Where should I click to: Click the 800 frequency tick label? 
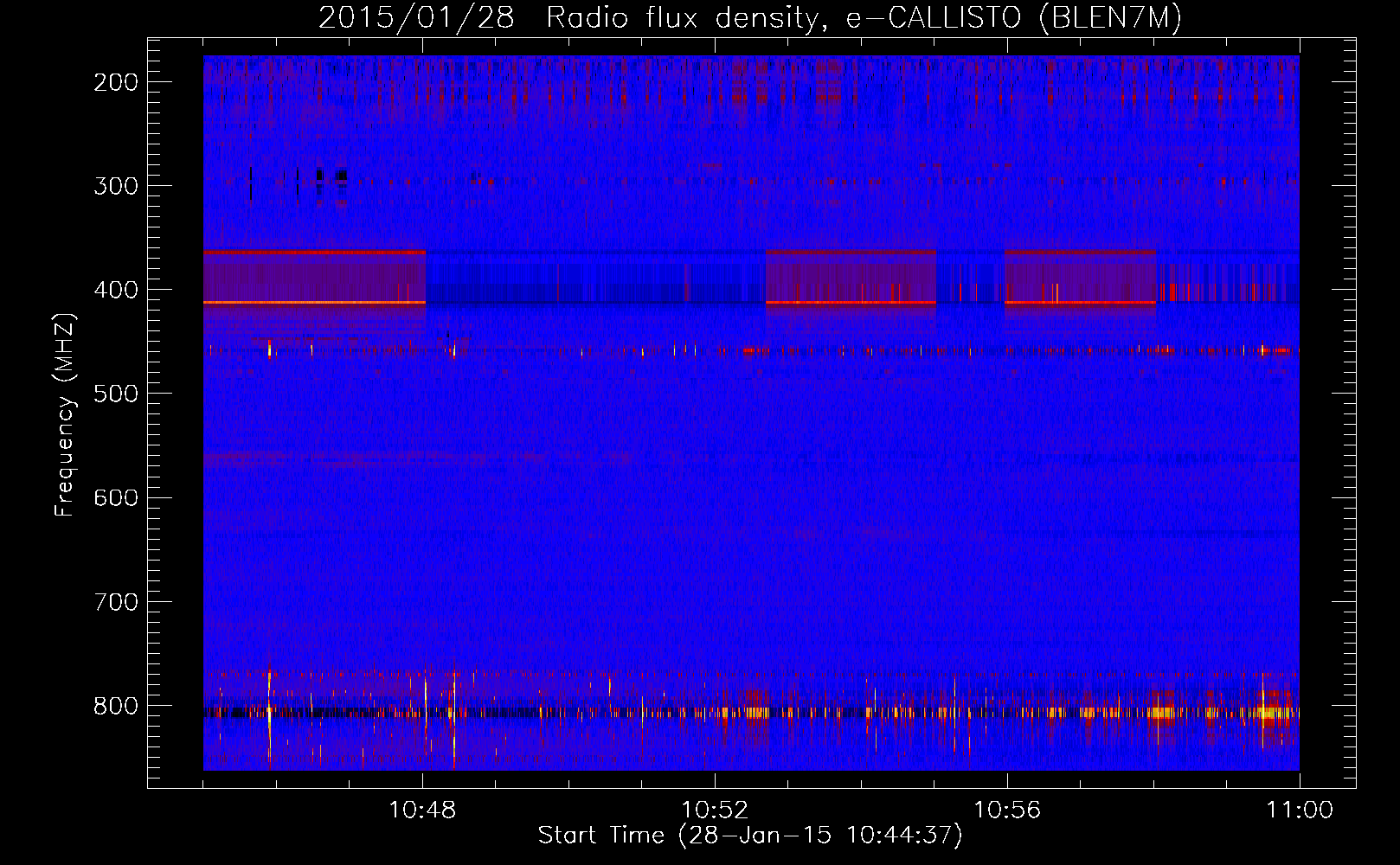coord(116,706)
